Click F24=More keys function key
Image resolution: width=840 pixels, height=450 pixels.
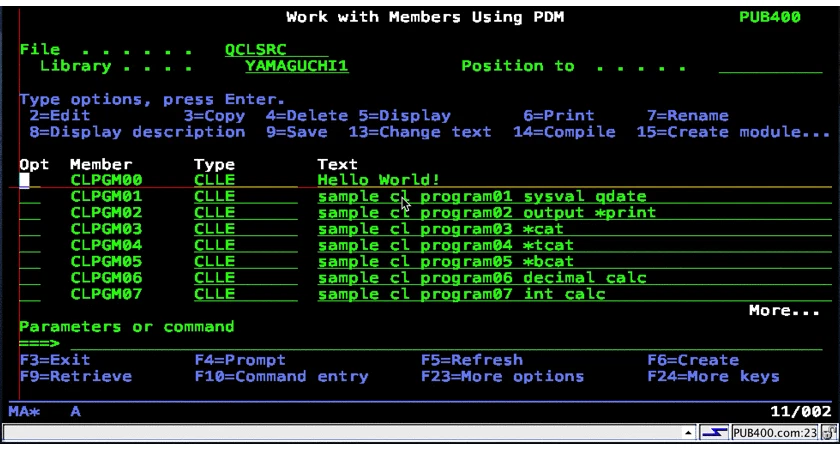click(x=714, y=377)
